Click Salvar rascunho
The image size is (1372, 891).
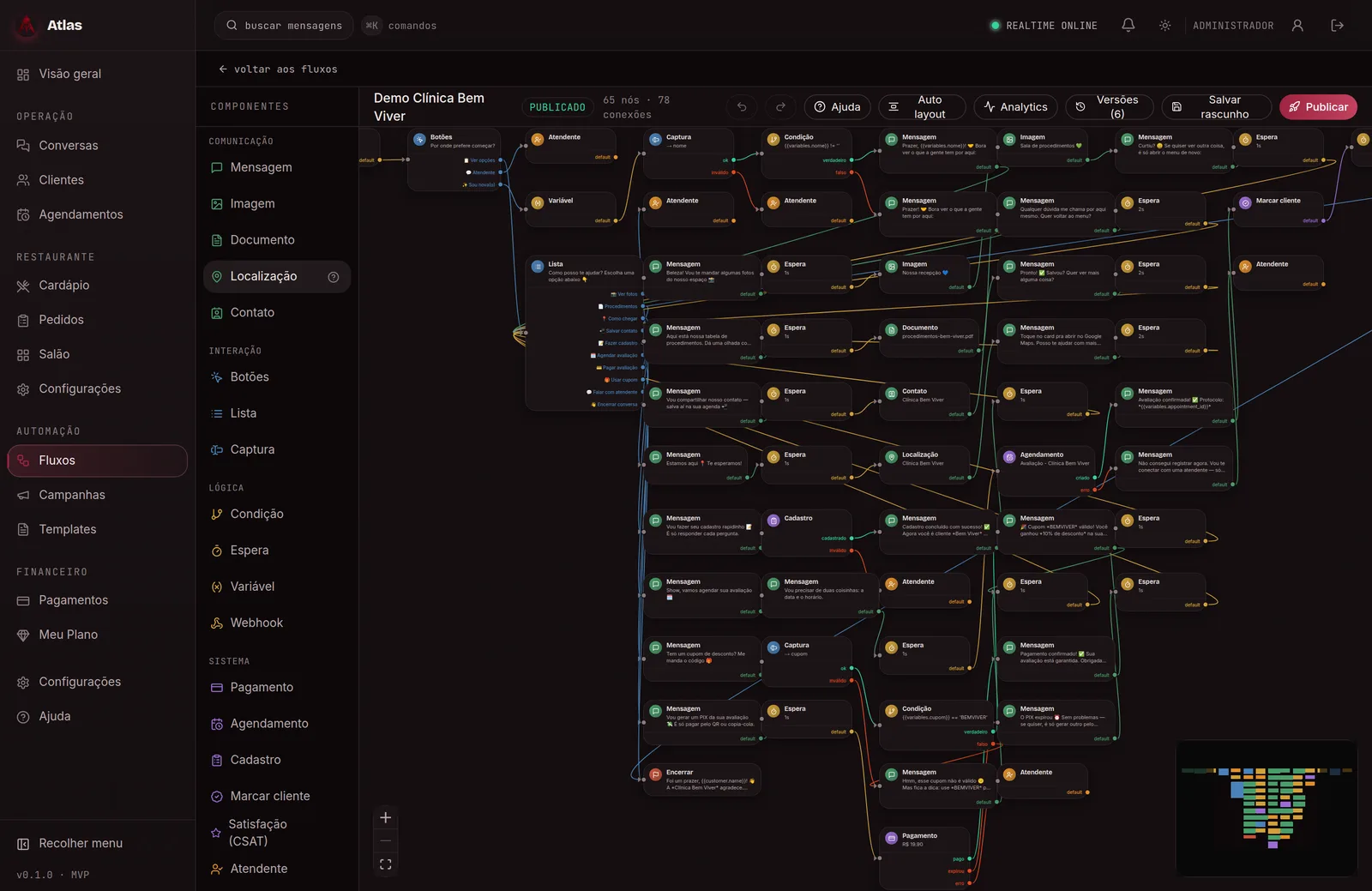1217,107
